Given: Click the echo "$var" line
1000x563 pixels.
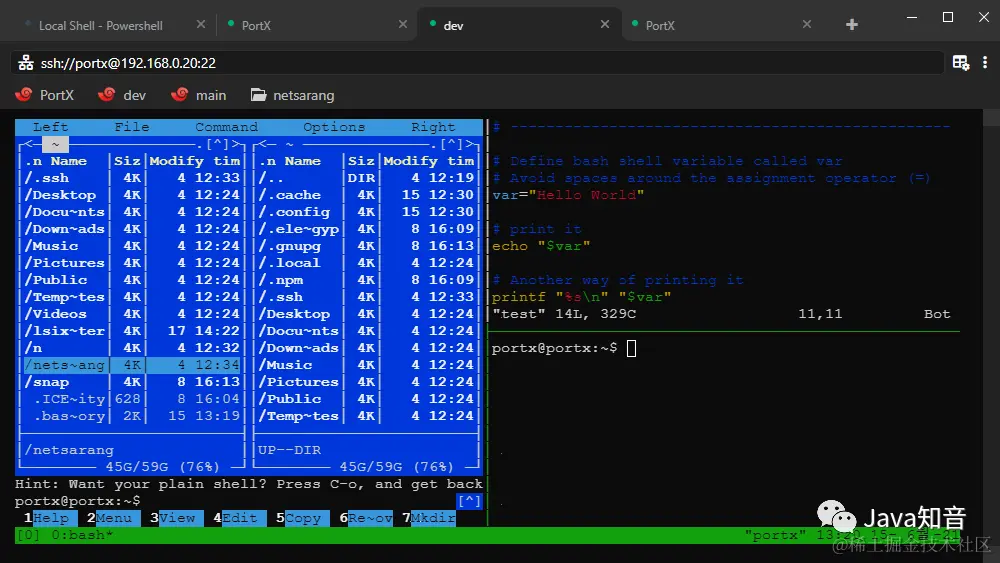Looking at the screenshot, I should point(541,246).
